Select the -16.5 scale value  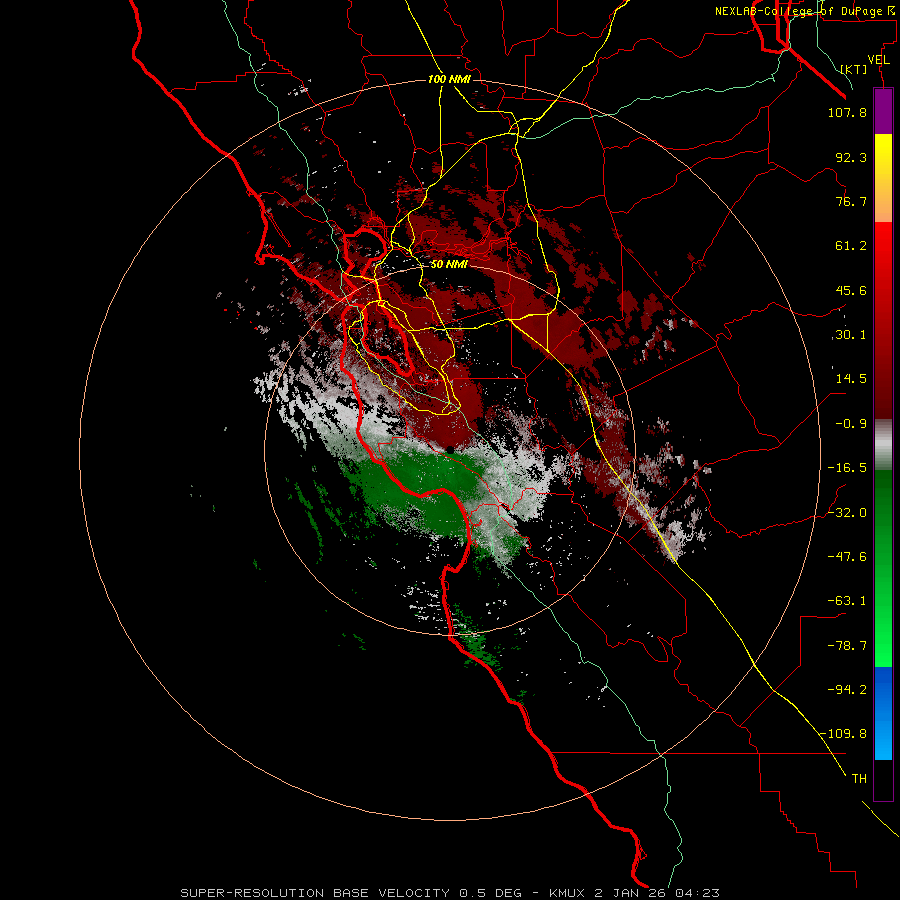[x=847, y=468]
